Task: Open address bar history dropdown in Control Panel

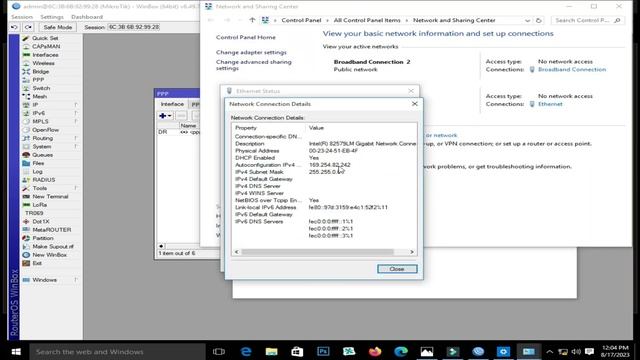Action: pos(527,20)
